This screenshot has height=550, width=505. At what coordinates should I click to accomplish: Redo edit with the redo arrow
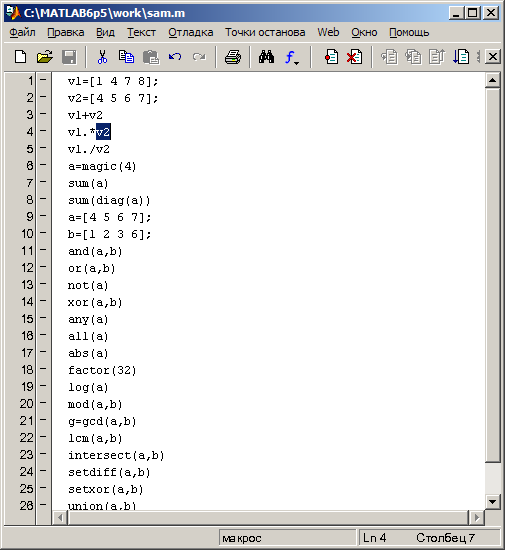[199, 57]
